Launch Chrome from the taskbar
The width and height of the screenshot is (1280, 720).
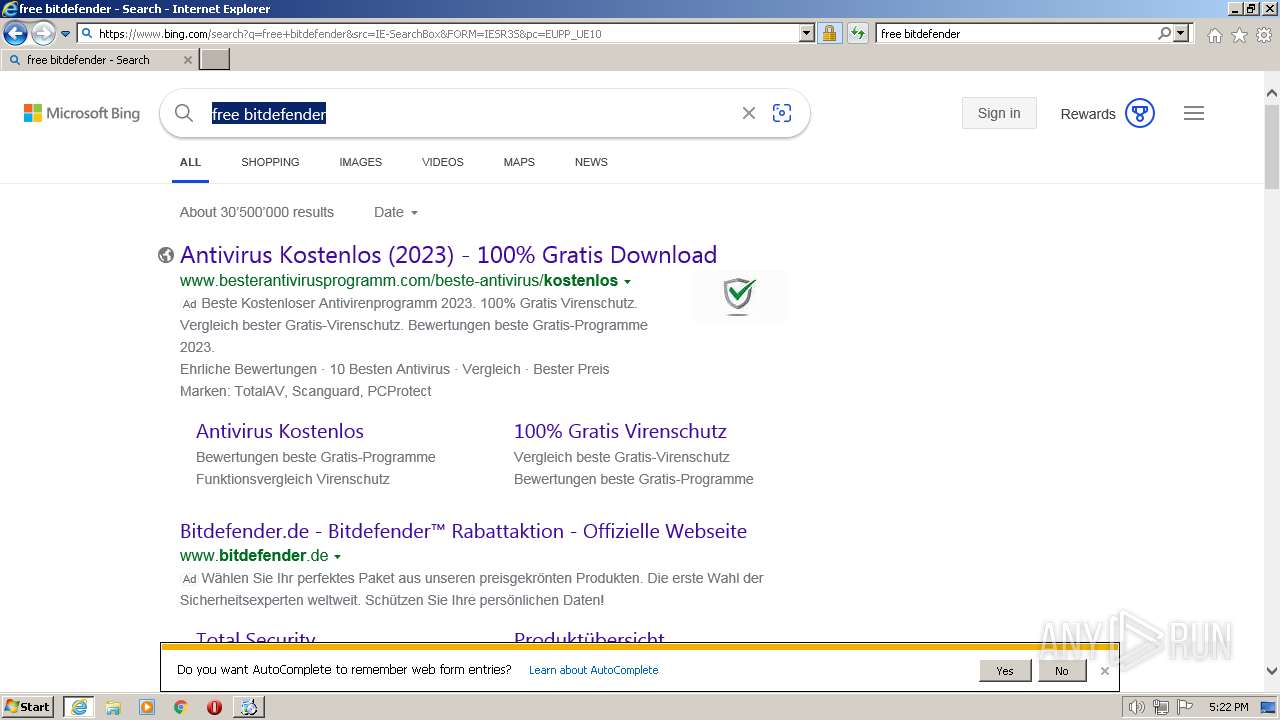click(180, 707)
